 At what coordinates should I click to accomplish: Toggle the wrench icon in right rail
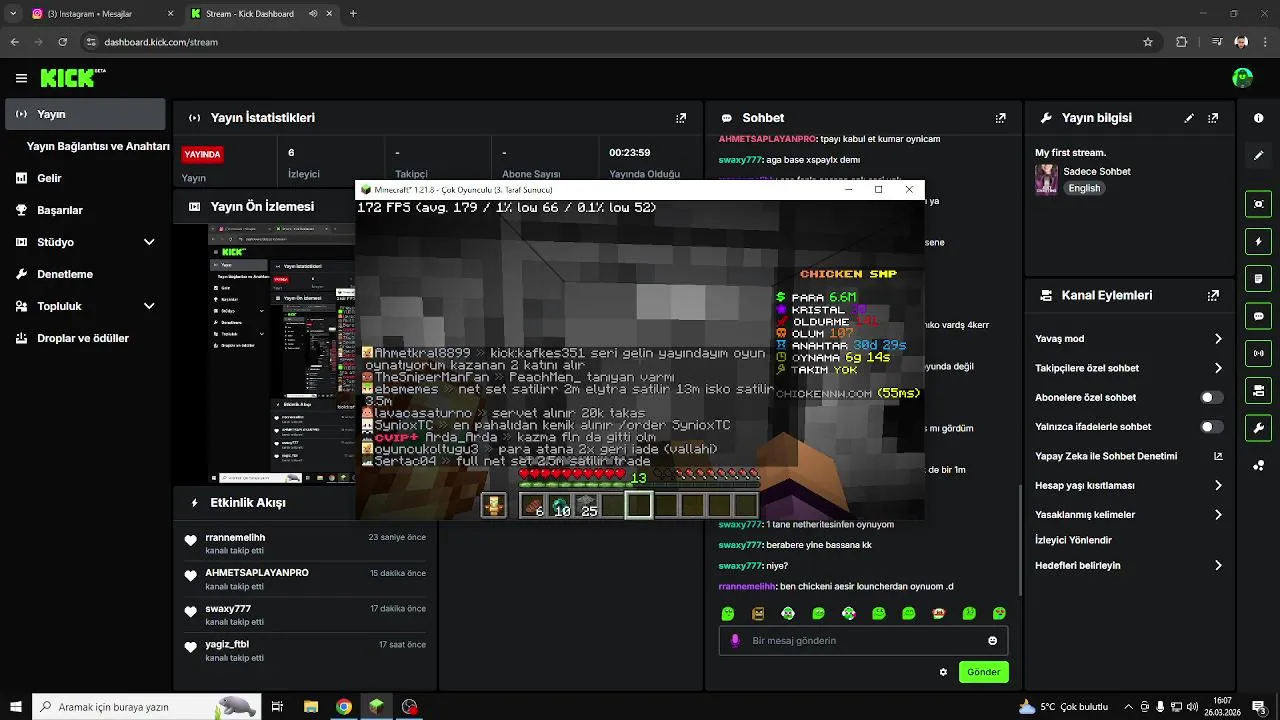tap(1258, 428)
